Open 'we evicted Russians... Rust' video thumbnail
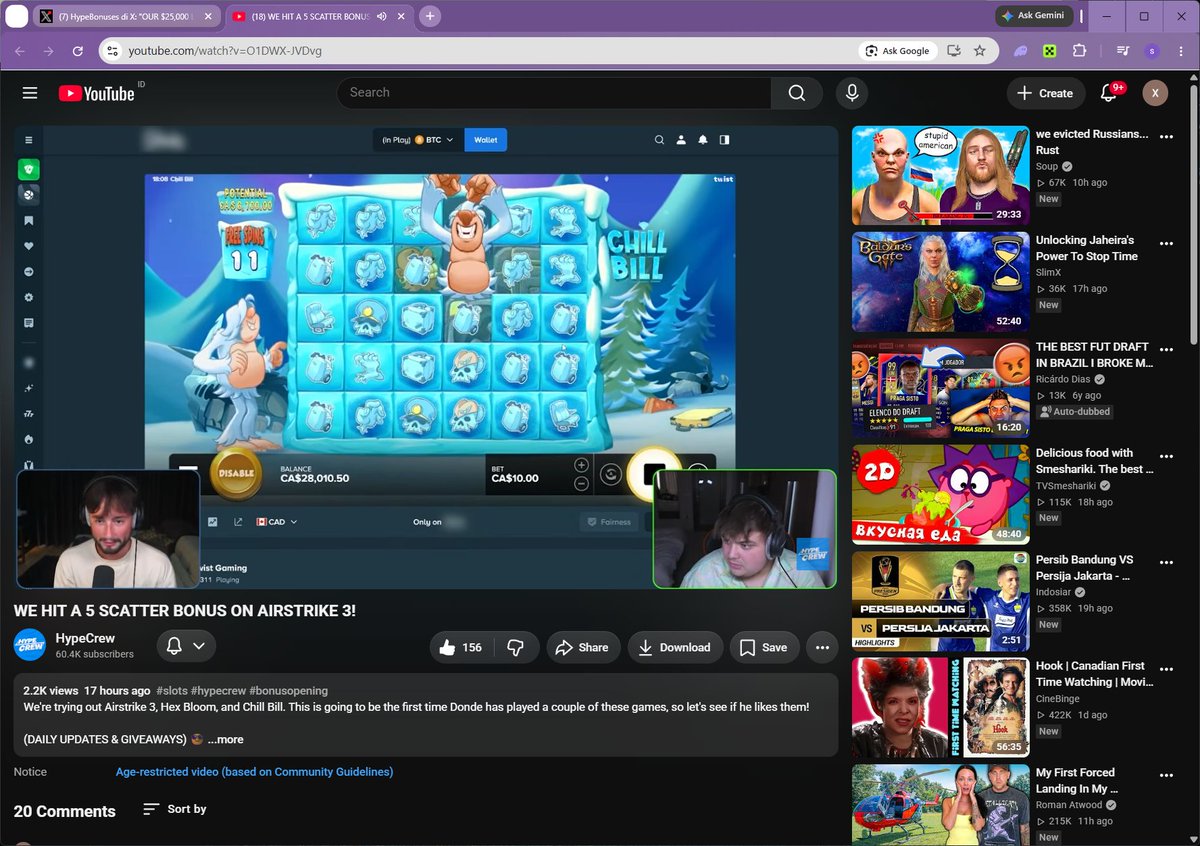Screen dimensions: 1200x846 pos(940,175)
